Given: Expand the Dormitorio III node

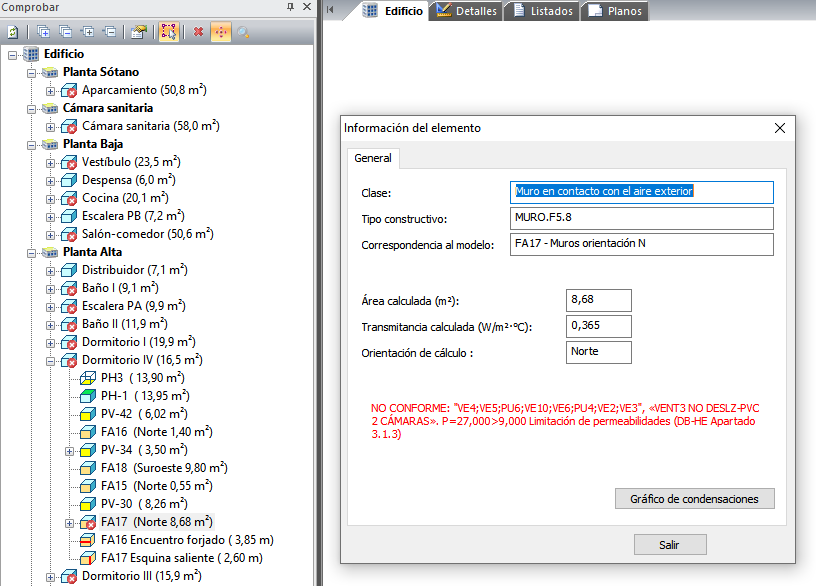Looking at the screenshot, I should click(x=50, y=577).
